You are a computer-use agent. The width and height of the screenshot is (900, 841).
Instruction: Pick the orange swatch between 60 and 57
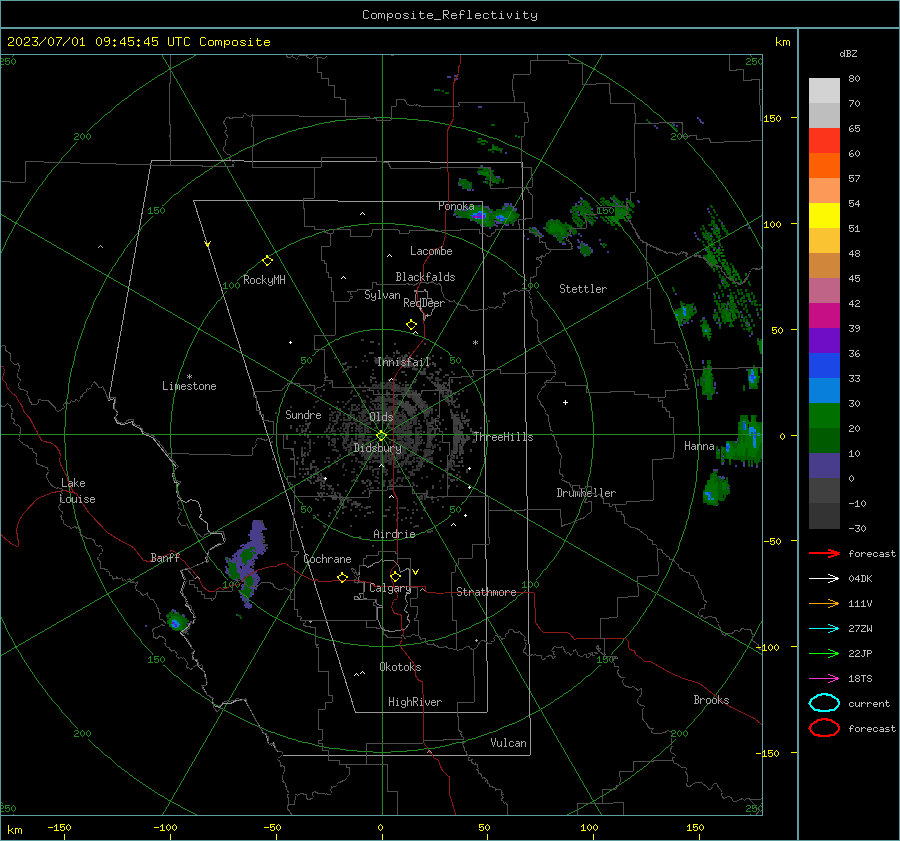click(824, 165)
